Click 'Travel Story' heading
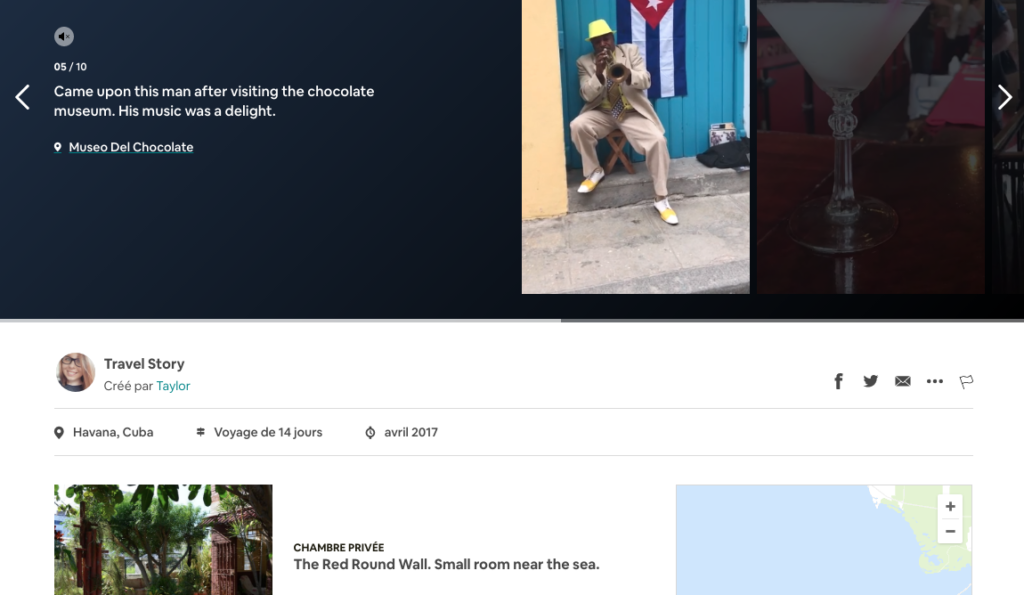Screen dimensions: 1024x595 click(x=144, y=364)
